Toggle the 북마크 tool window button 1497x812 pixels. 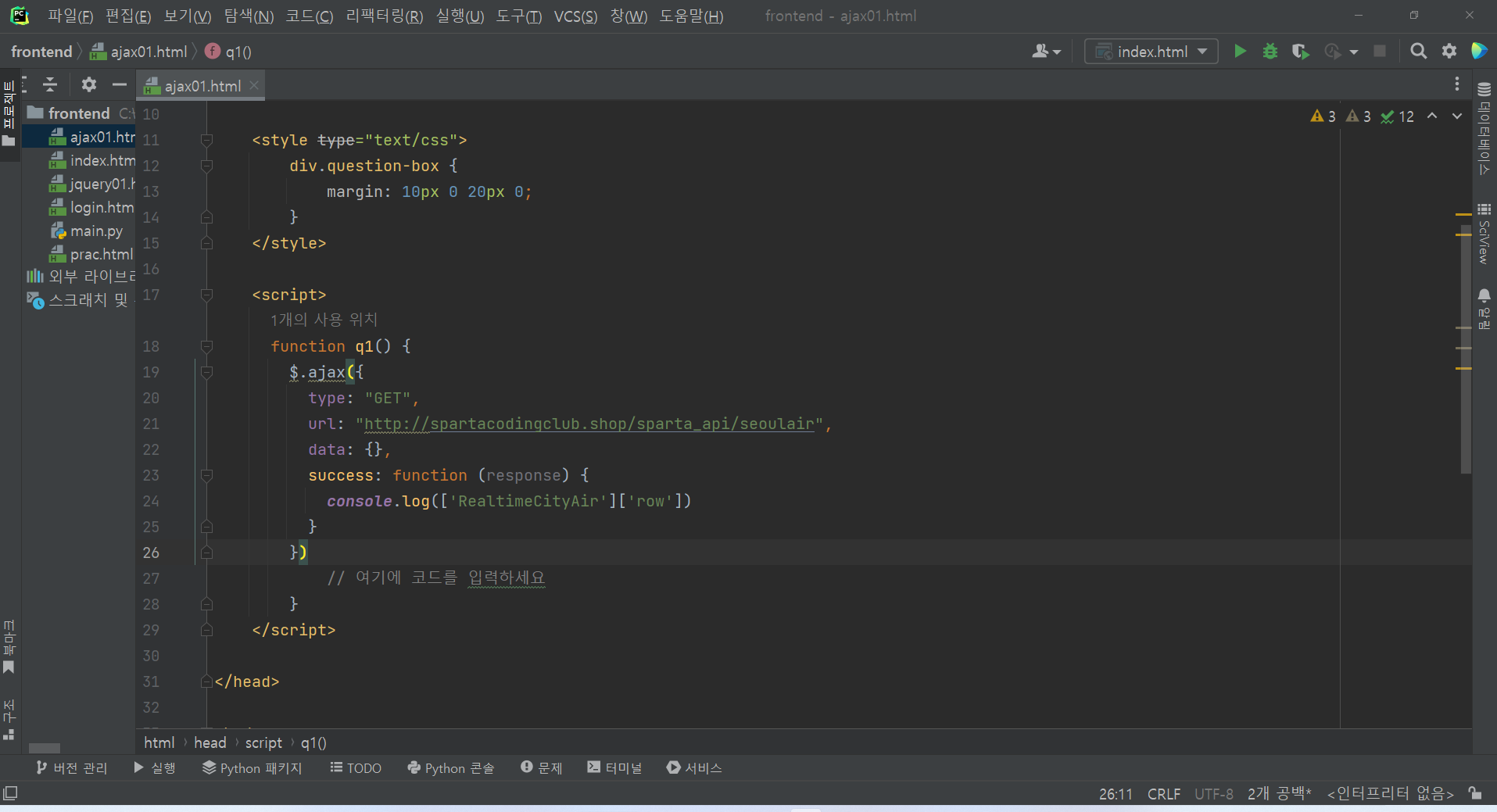point(9,647)
